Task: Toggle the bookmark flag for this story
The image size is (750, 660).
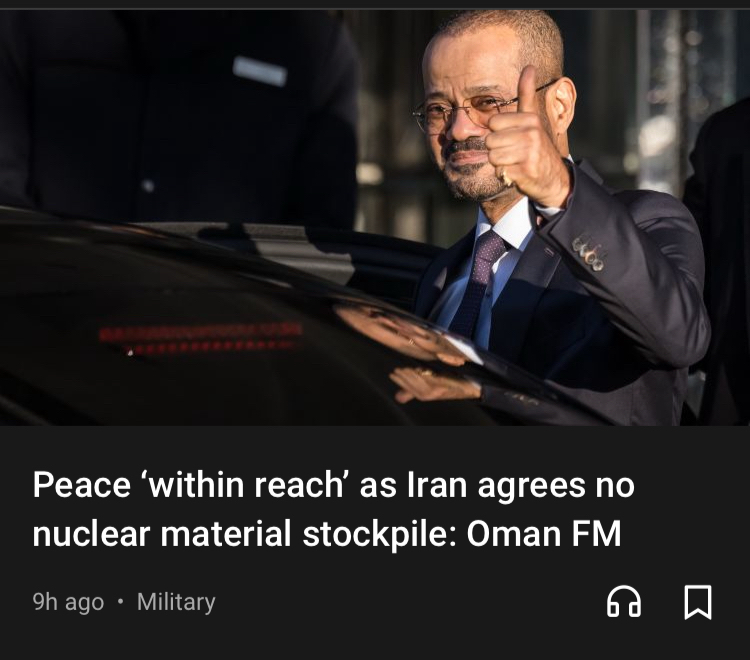Action: coord(698,602)
